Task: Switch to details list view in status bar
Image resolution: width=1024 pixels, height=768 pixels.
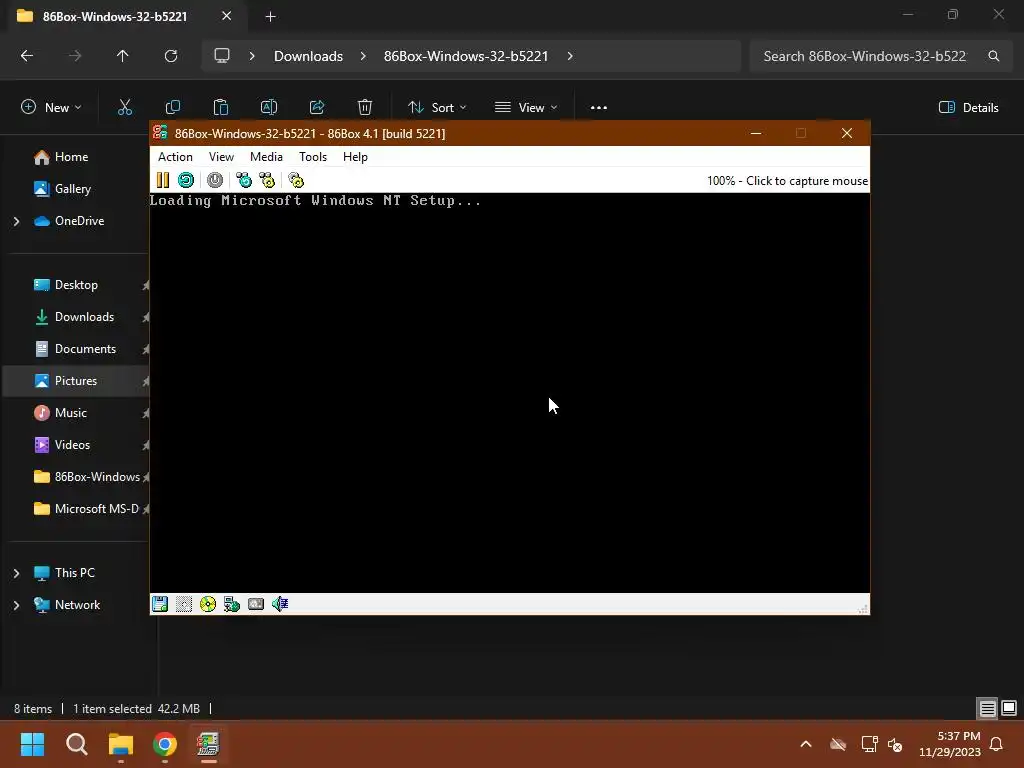Action: tap(987, 708)
